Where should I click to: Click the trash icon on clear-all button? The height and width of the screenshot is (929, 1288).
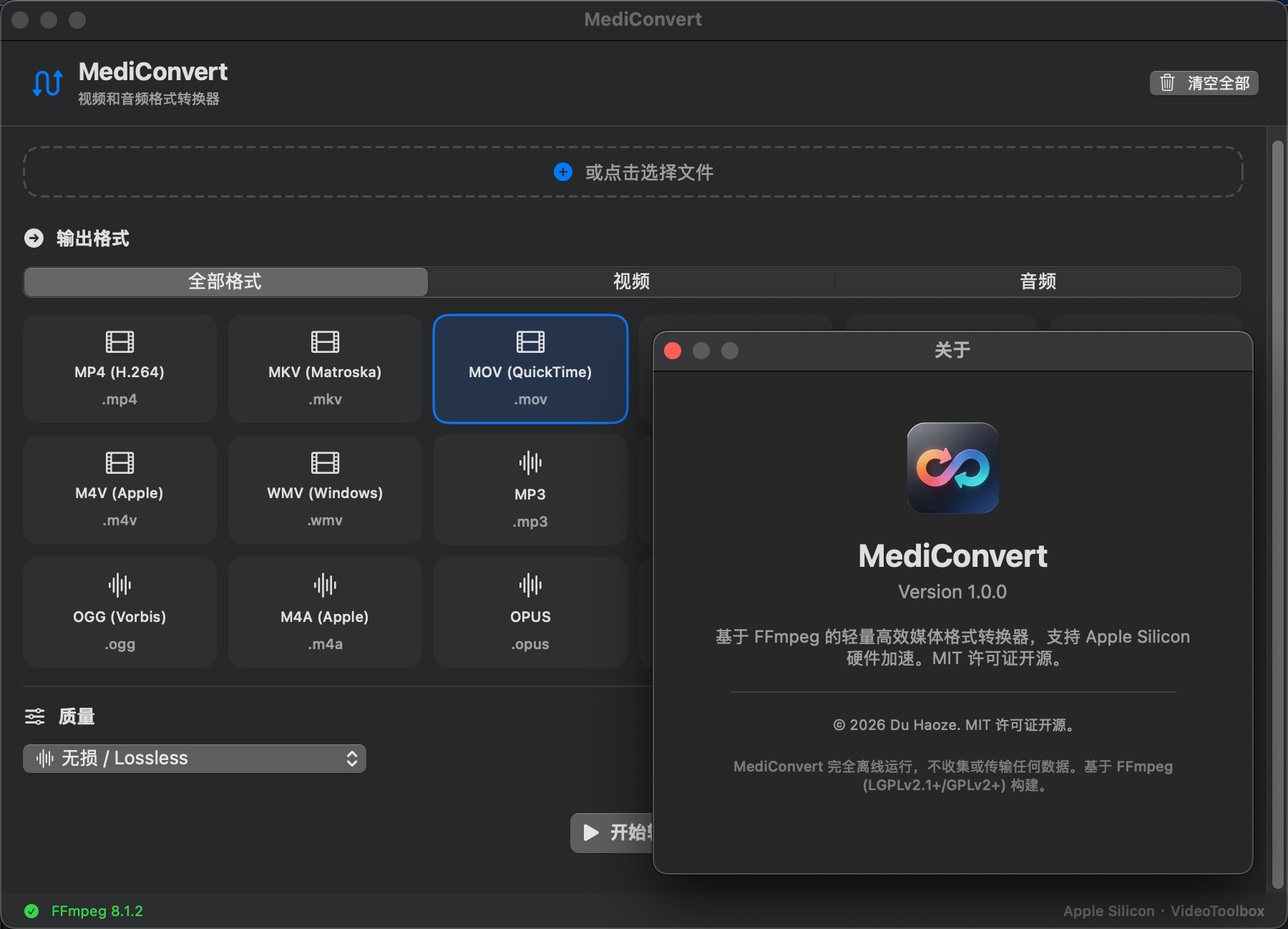click(1167, 83)
